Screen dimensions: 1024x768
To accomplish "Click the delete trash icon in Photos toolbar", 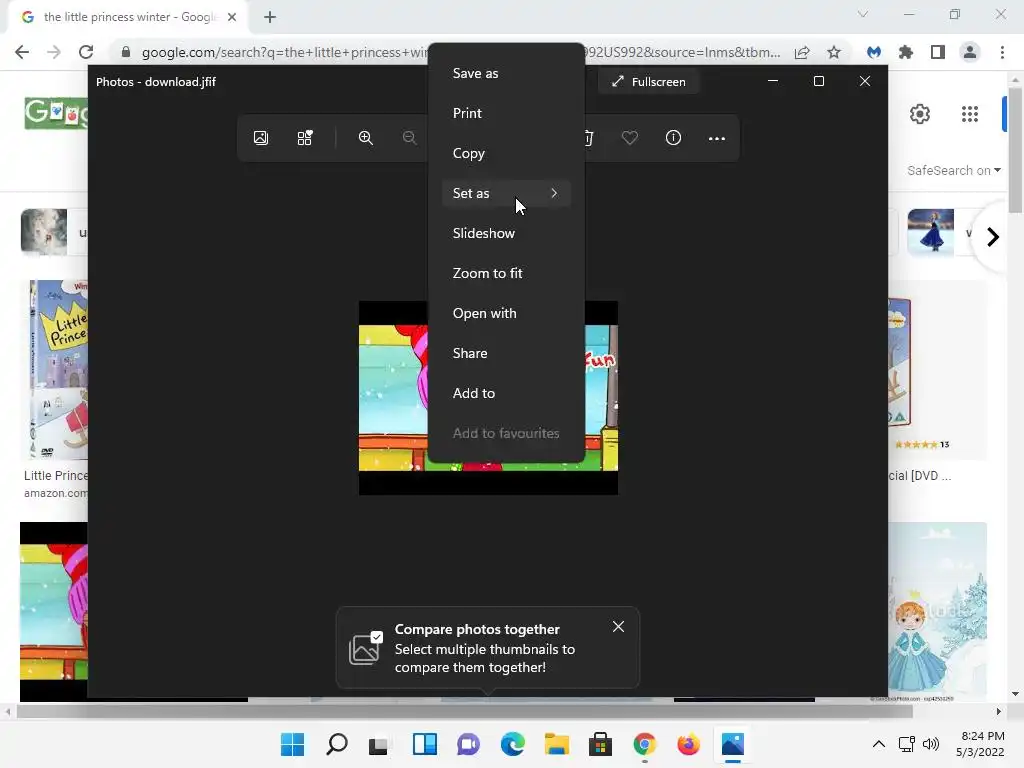I will click(x=588, y=138).
